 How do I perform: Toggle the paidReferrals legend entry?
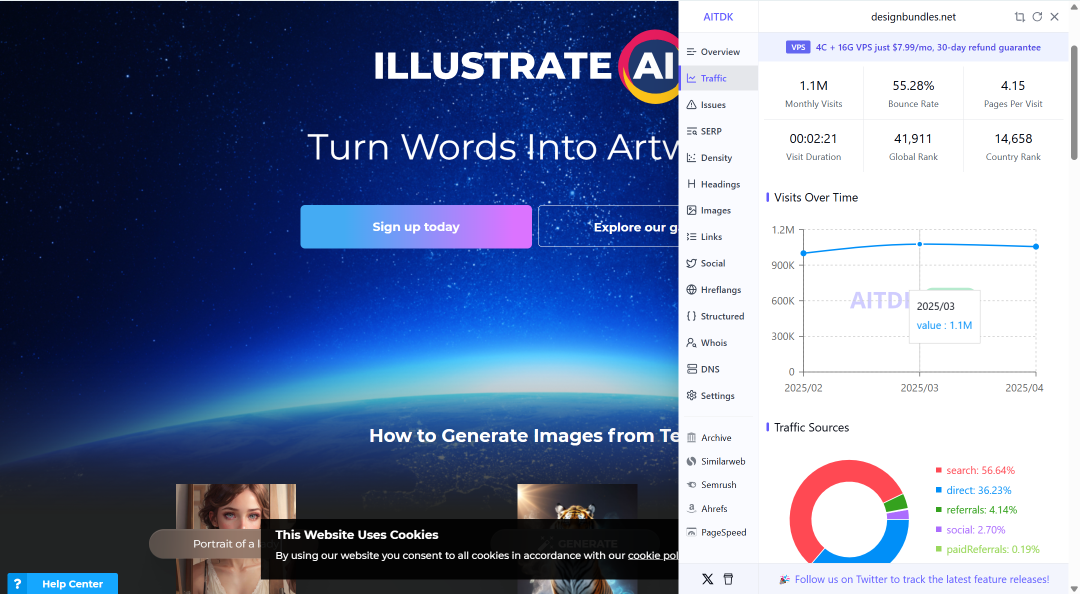pyautogui.click(x=987, y=550)
